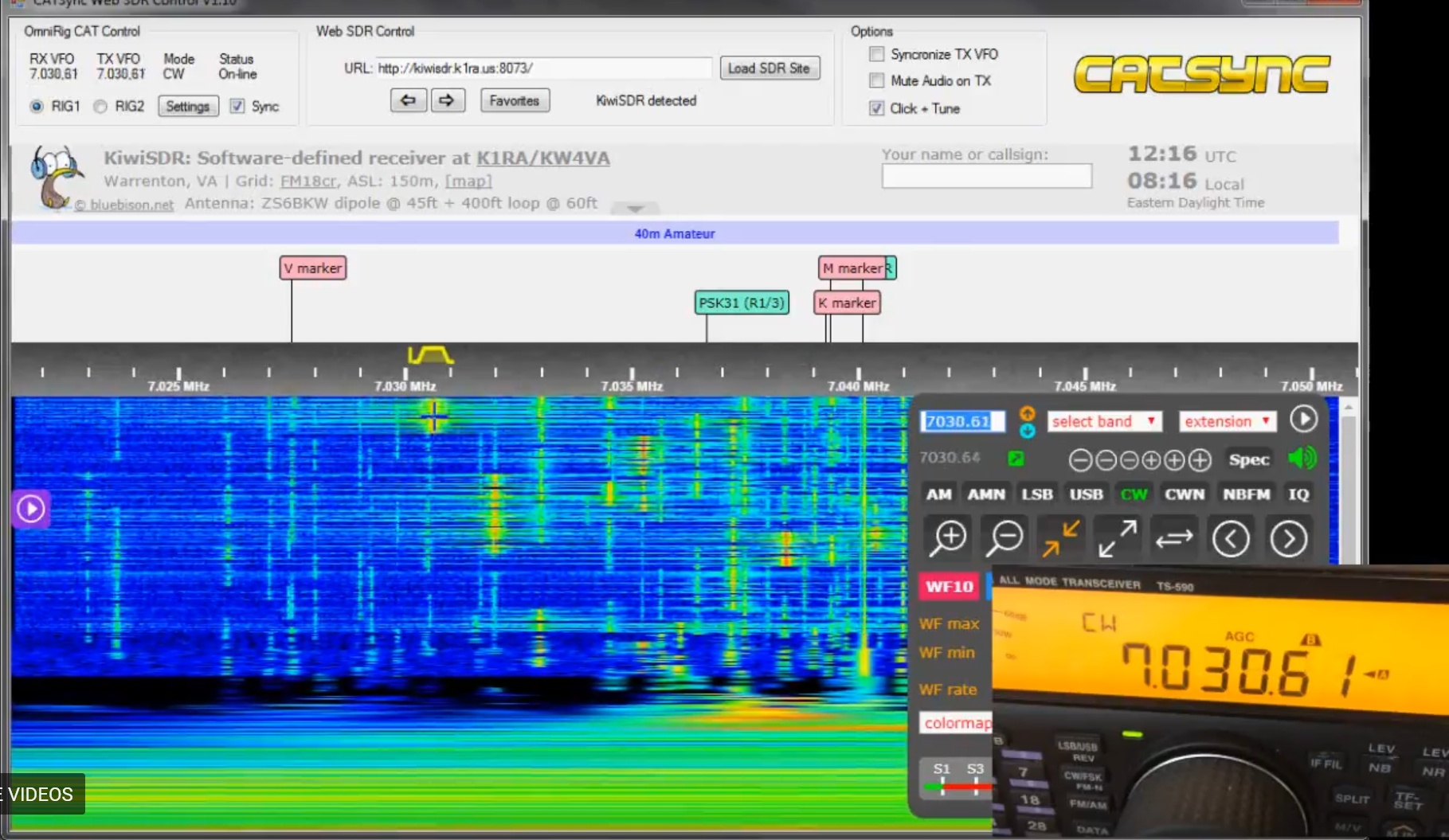Collapse the KiwiSDR top info bar arrow

coord(635,209)
